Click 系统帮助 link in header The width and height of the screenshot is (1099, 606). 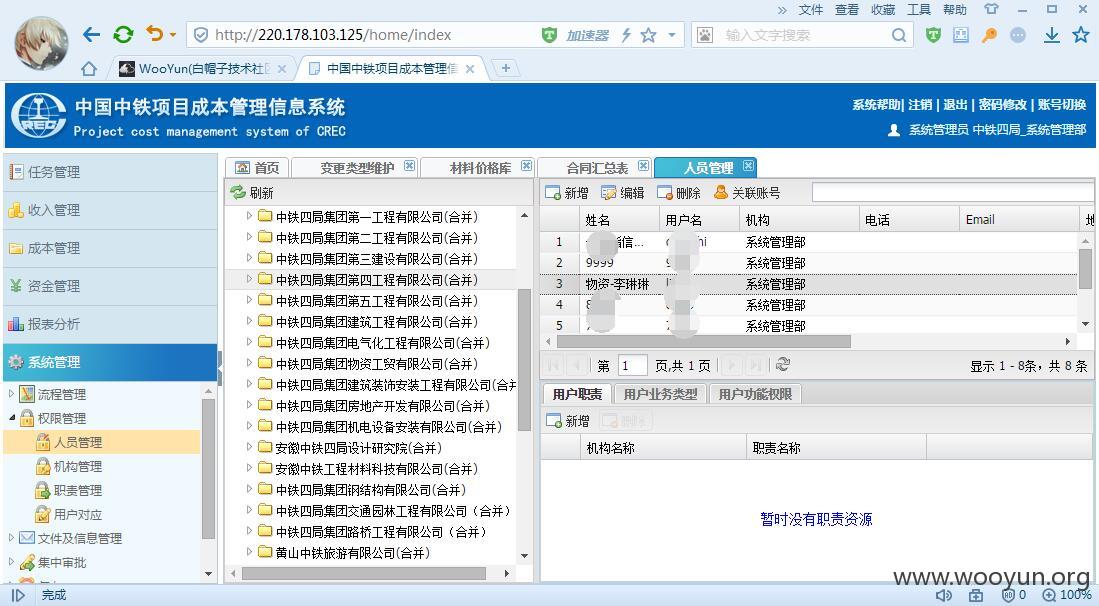[x=876, y=104]
